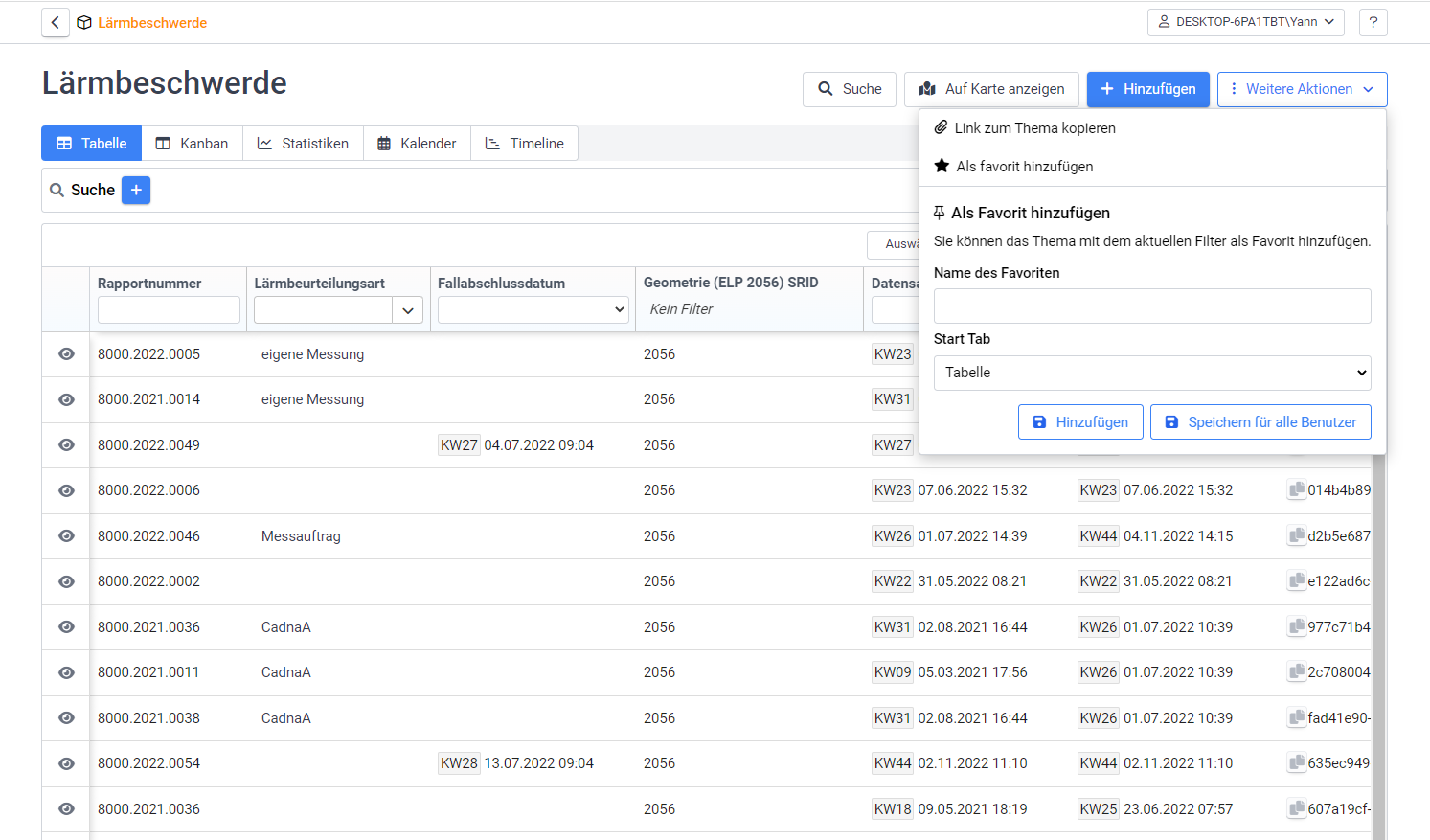This screenshot has height=840, width=1430.
Task: View record 8000.2021.0014 via eye icon
Action: [x=66, y=399]
